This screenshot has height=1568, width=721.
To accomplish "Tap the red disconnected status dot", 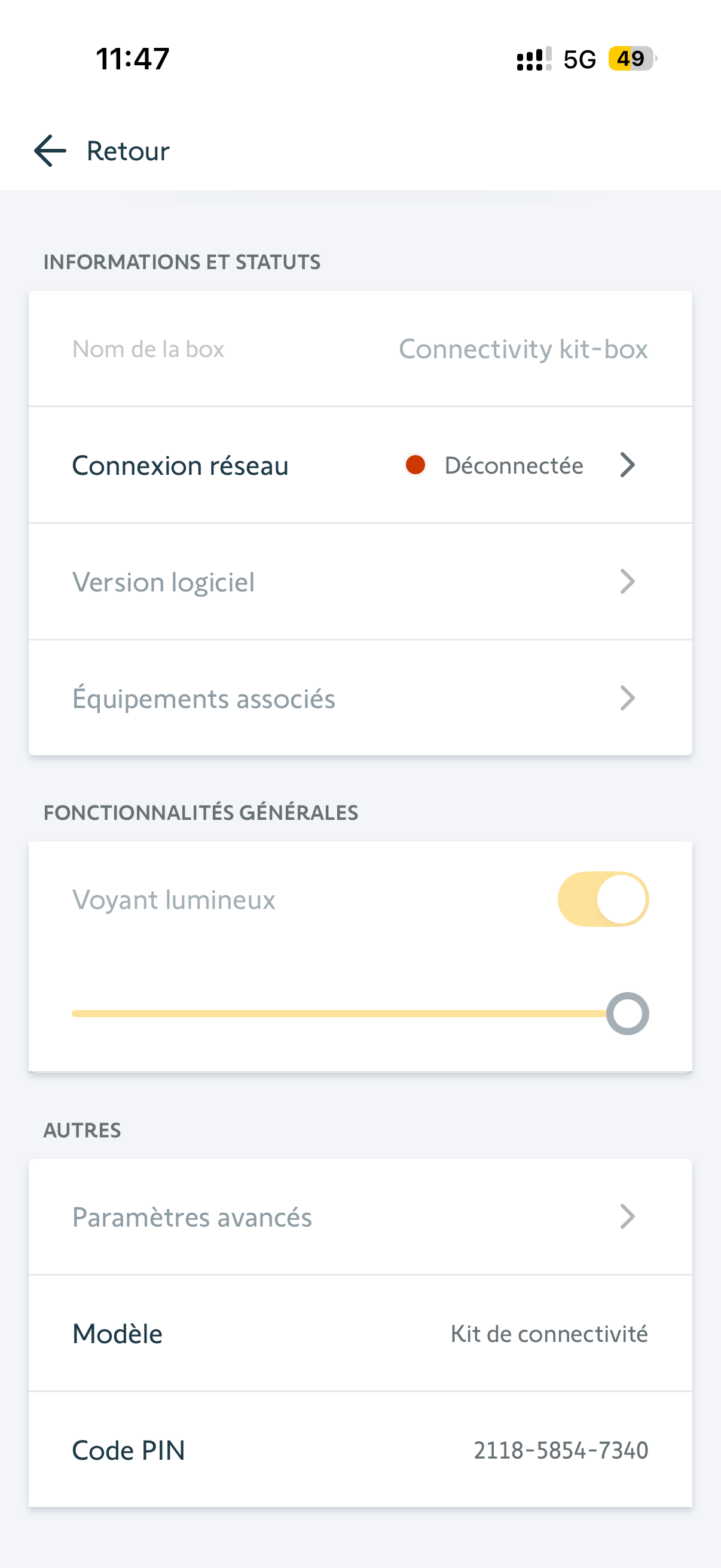I will [x=416, y=465].
